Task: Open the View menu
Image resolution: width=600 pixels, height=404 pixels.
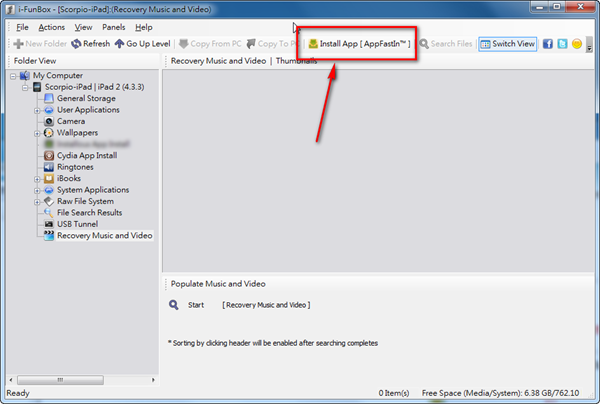Action: [x=83, y=28]
